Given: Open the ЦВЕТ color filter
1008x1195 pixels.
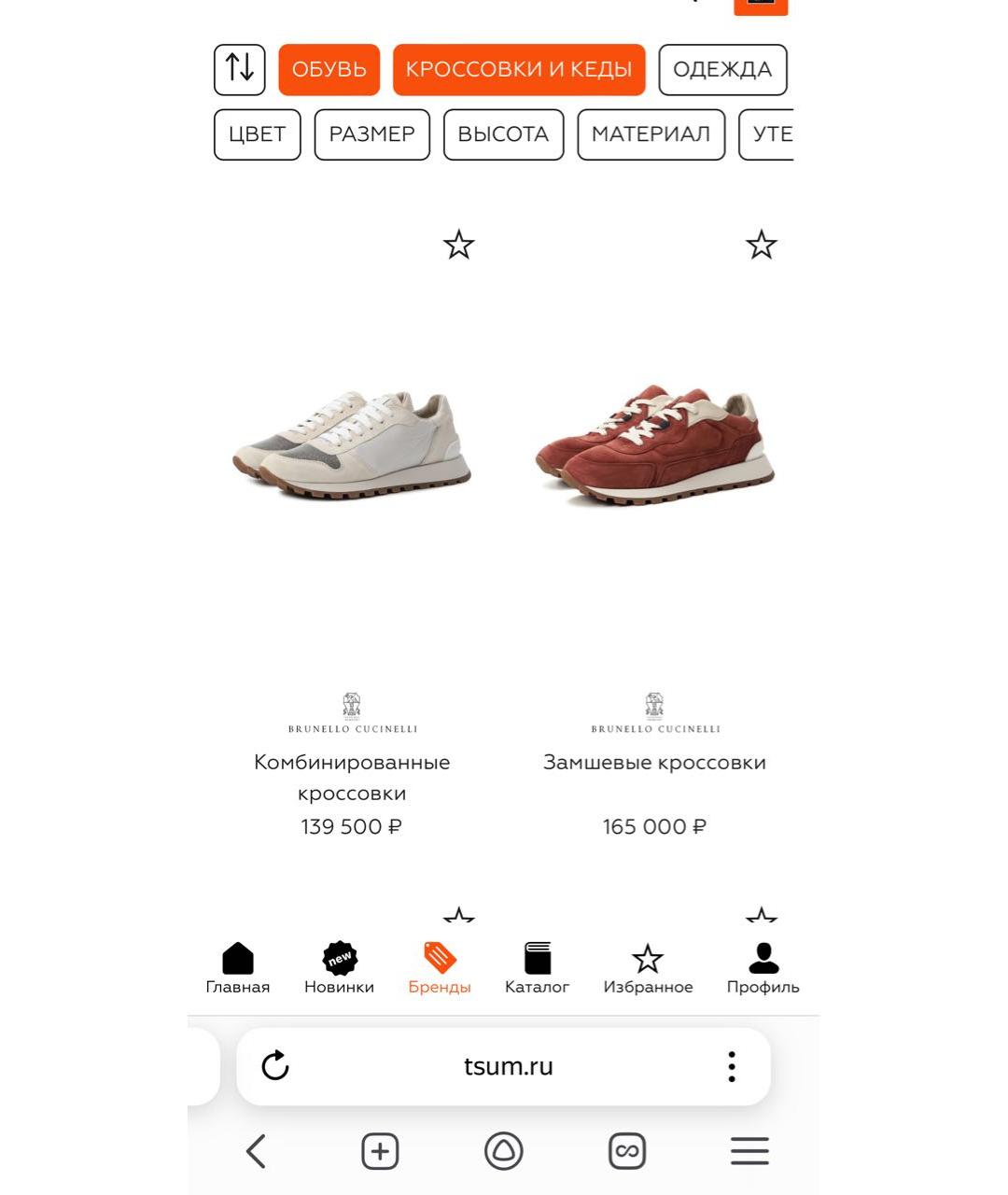Looking at the screenshot, I should tap(257, 134).
